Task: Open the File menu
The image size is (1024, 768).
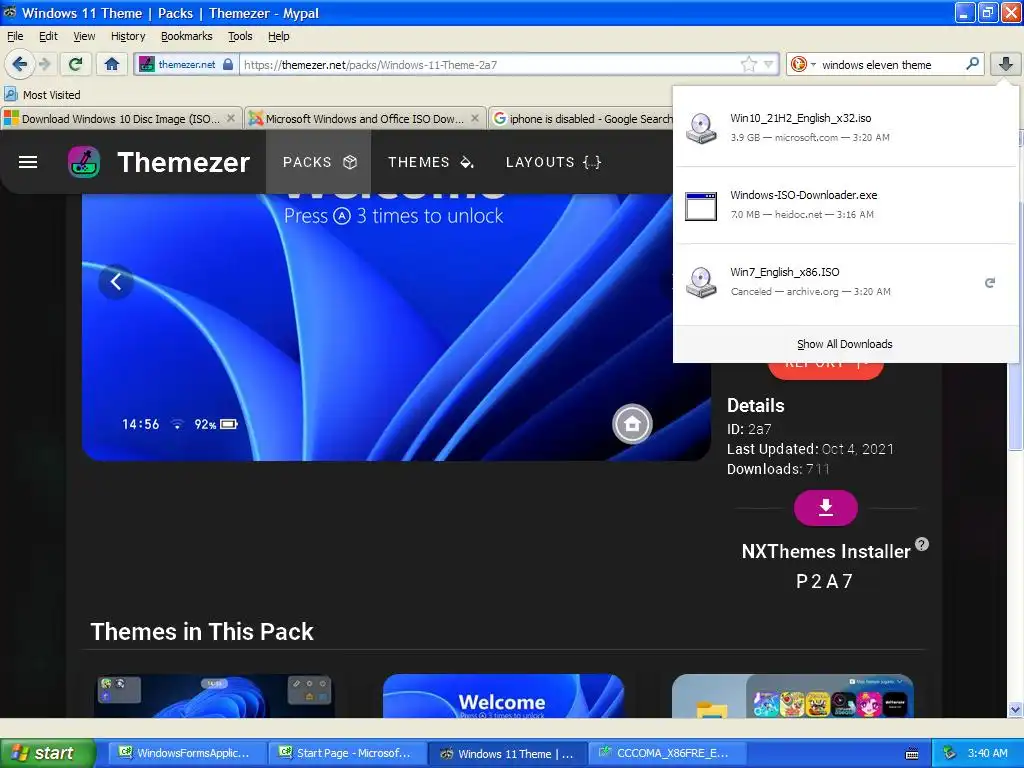Action: pos(15,36)
